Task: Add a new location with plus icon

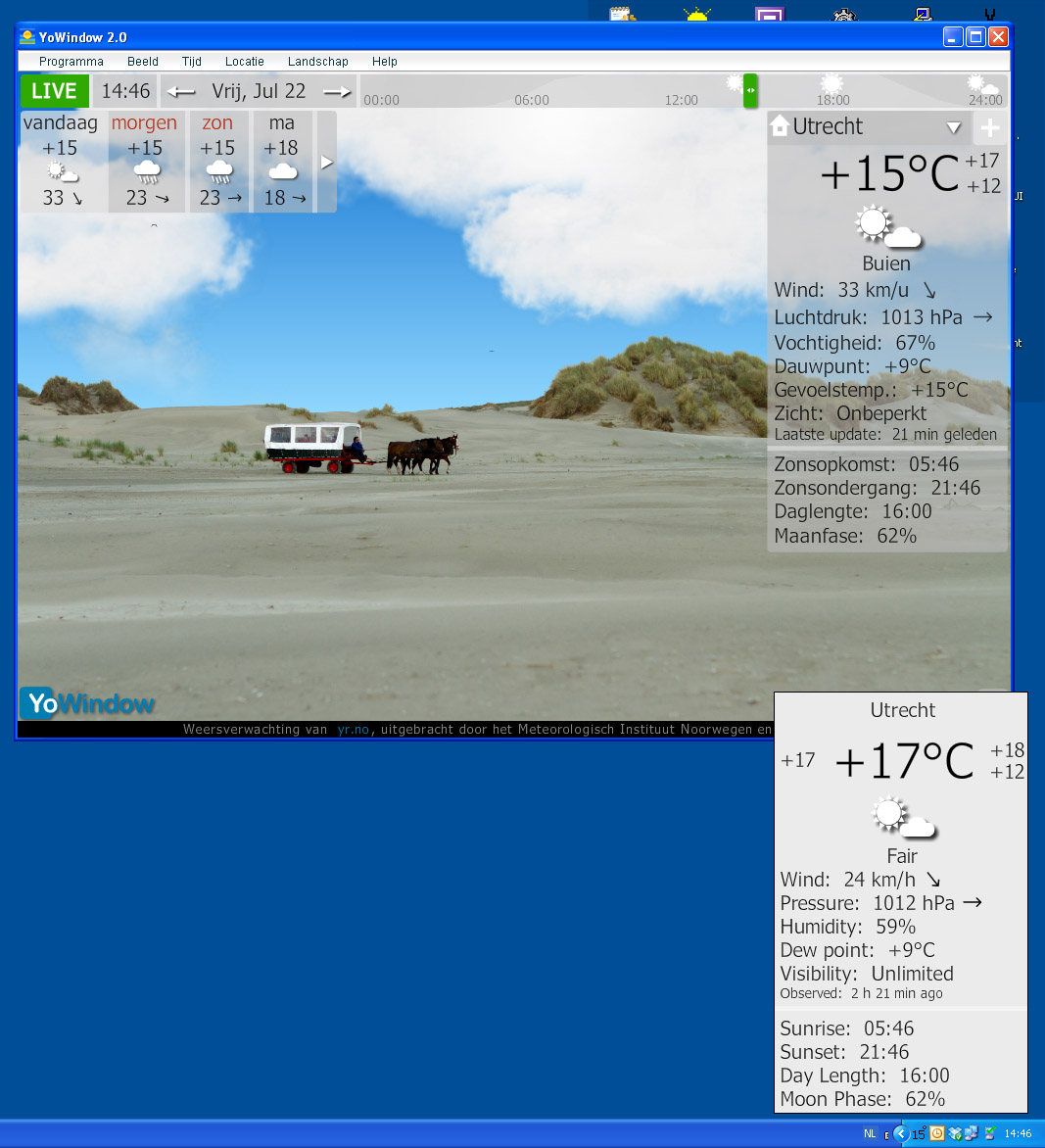Action: pos(989,127)
